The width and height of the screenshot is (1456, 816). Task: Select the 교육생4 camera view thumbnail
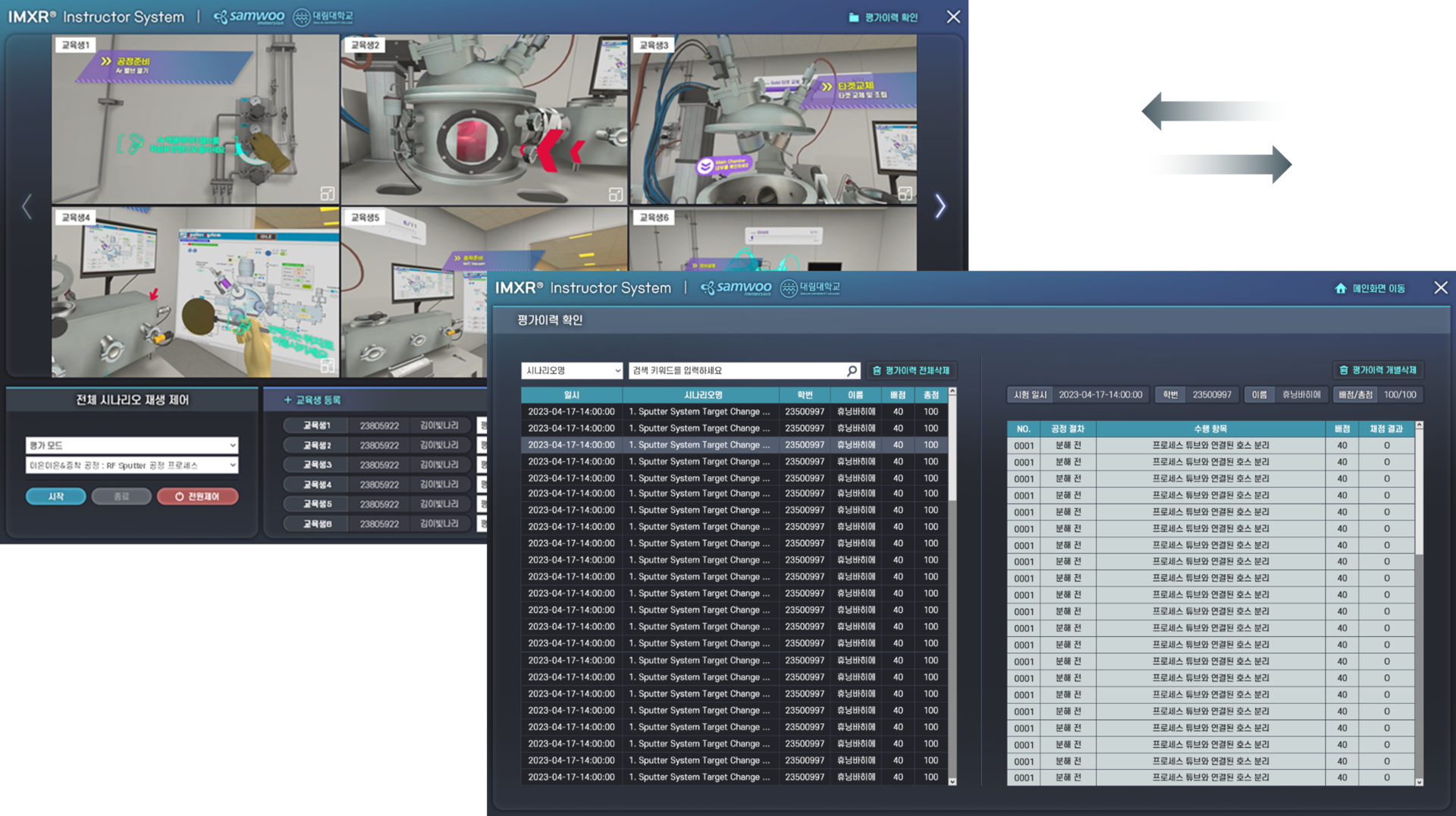(x=196, y=292)
